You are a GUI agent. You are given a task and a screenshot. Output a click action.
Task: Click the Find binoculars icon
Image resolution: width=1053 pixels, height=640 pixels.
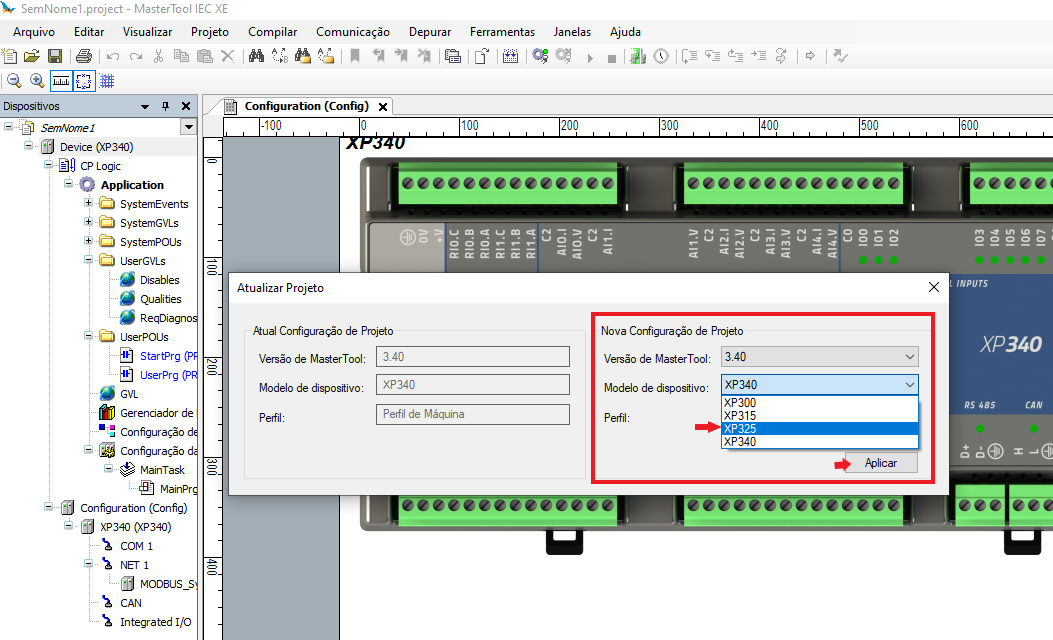click(256, 56)
